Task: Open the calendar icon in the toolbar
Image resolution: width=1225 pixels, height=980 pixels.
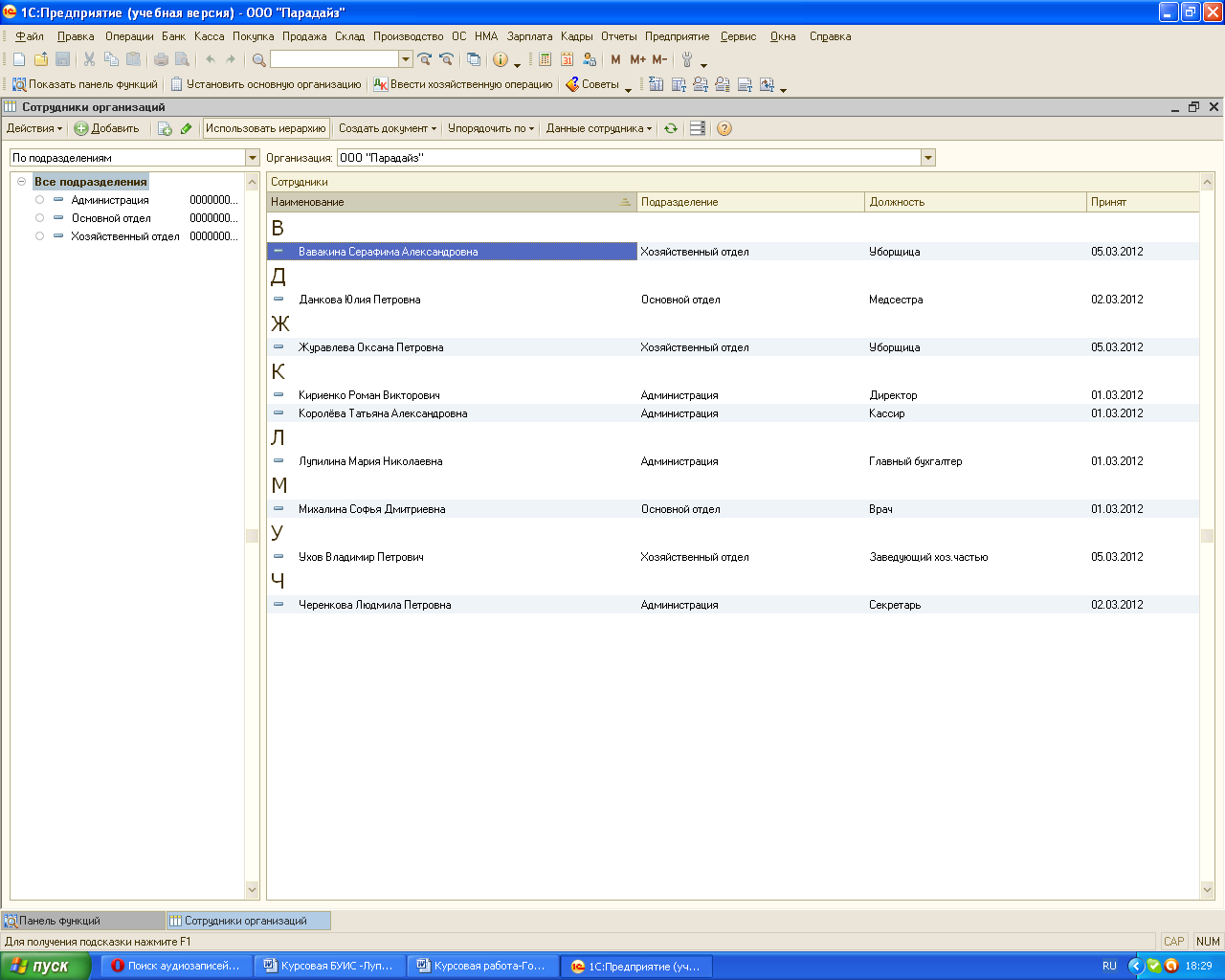Action: (x=567, y=59)
